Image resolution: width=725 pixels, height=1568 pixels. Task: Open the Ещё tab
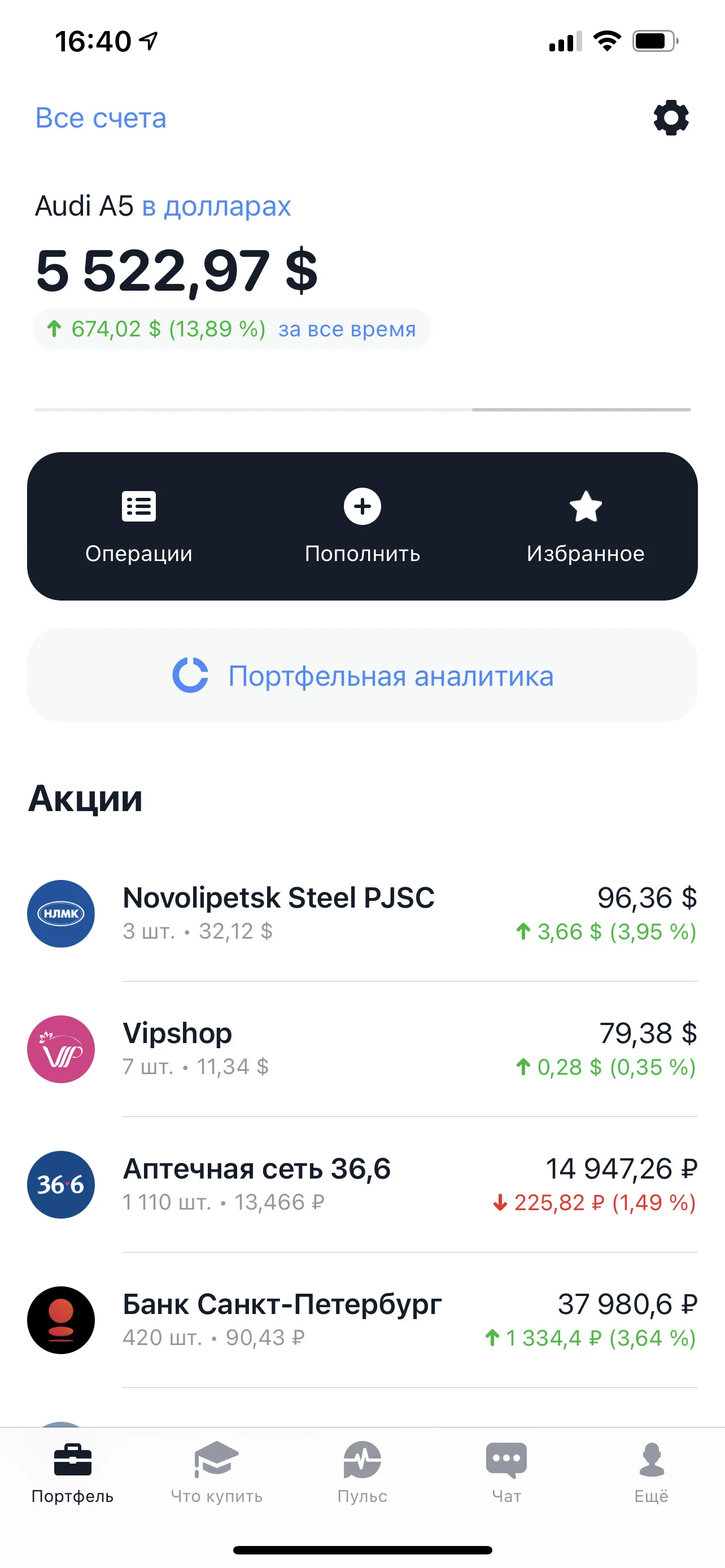tap(652, 1473)
